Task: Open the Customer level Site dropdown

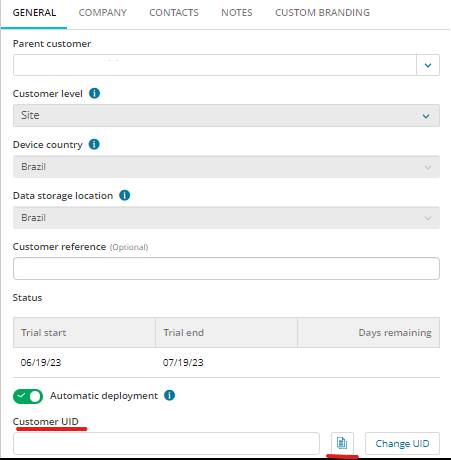Action: pos(226,115)
